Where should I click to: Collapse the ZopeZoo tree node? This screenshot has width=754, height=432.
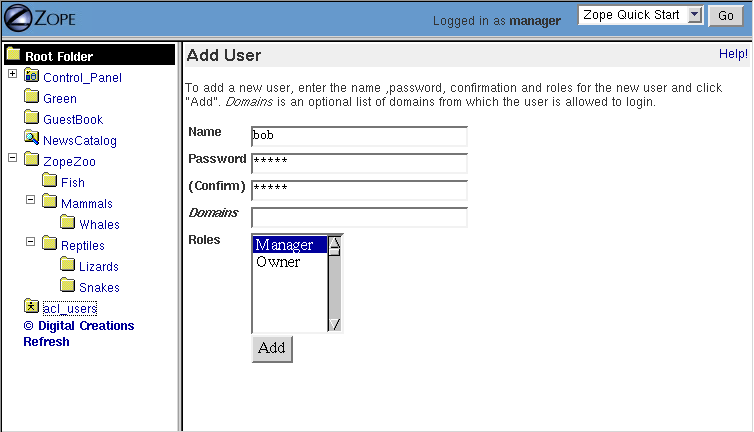click(x=12, y=158)
